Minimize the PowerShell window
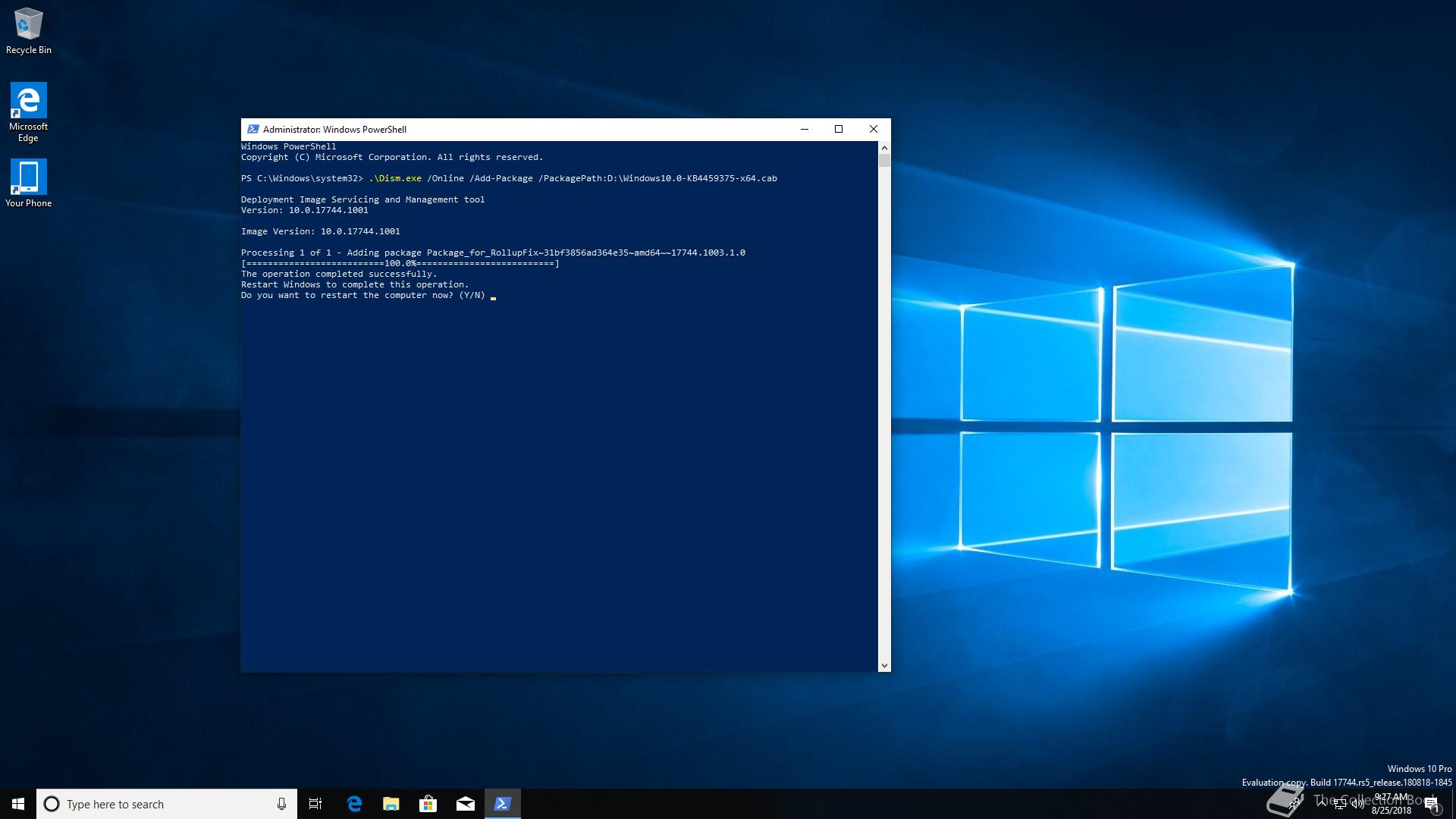 click(x=805, y=129)
